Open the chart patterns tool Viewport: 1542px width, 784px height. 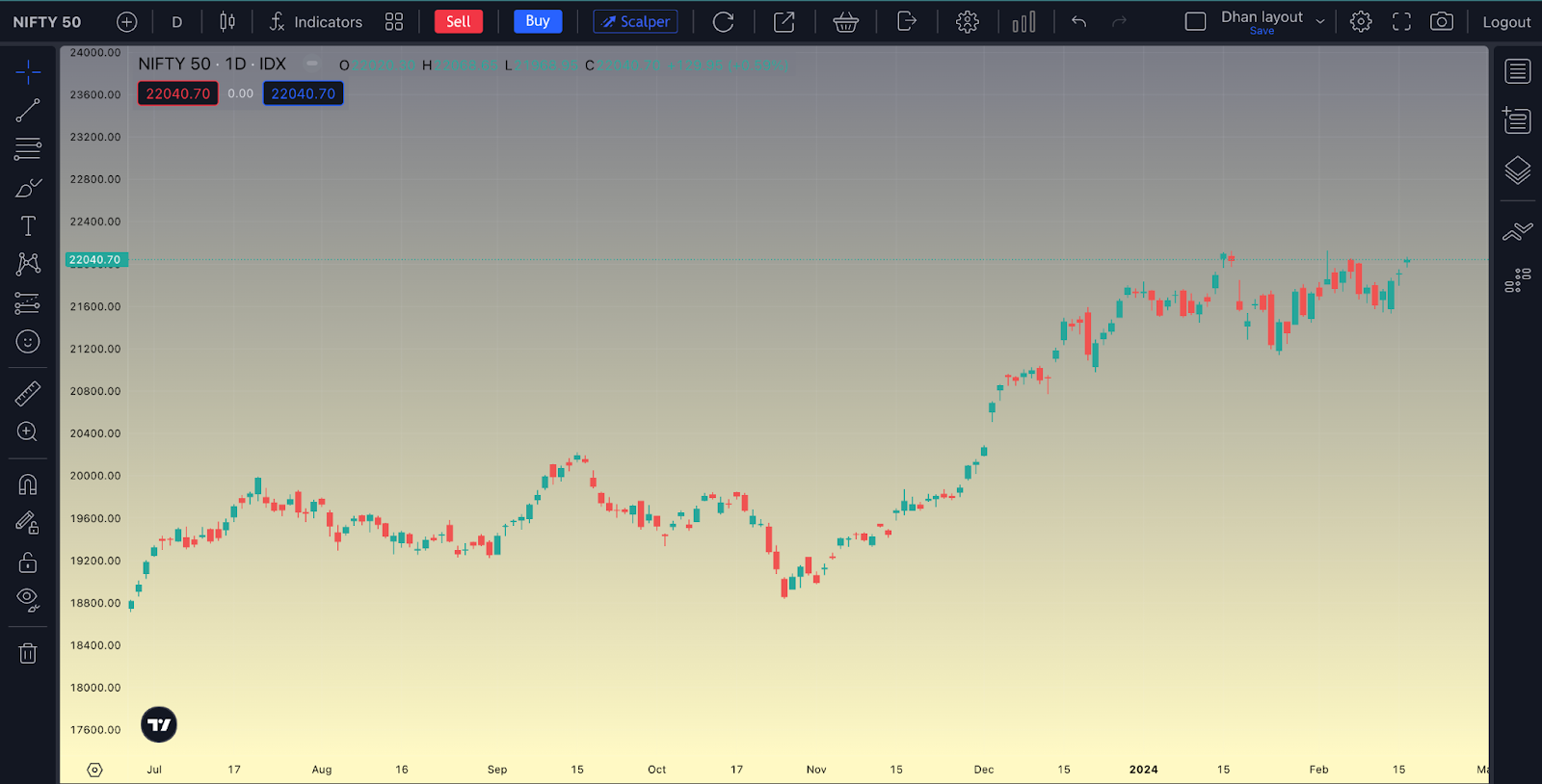(x=28, y=264)
